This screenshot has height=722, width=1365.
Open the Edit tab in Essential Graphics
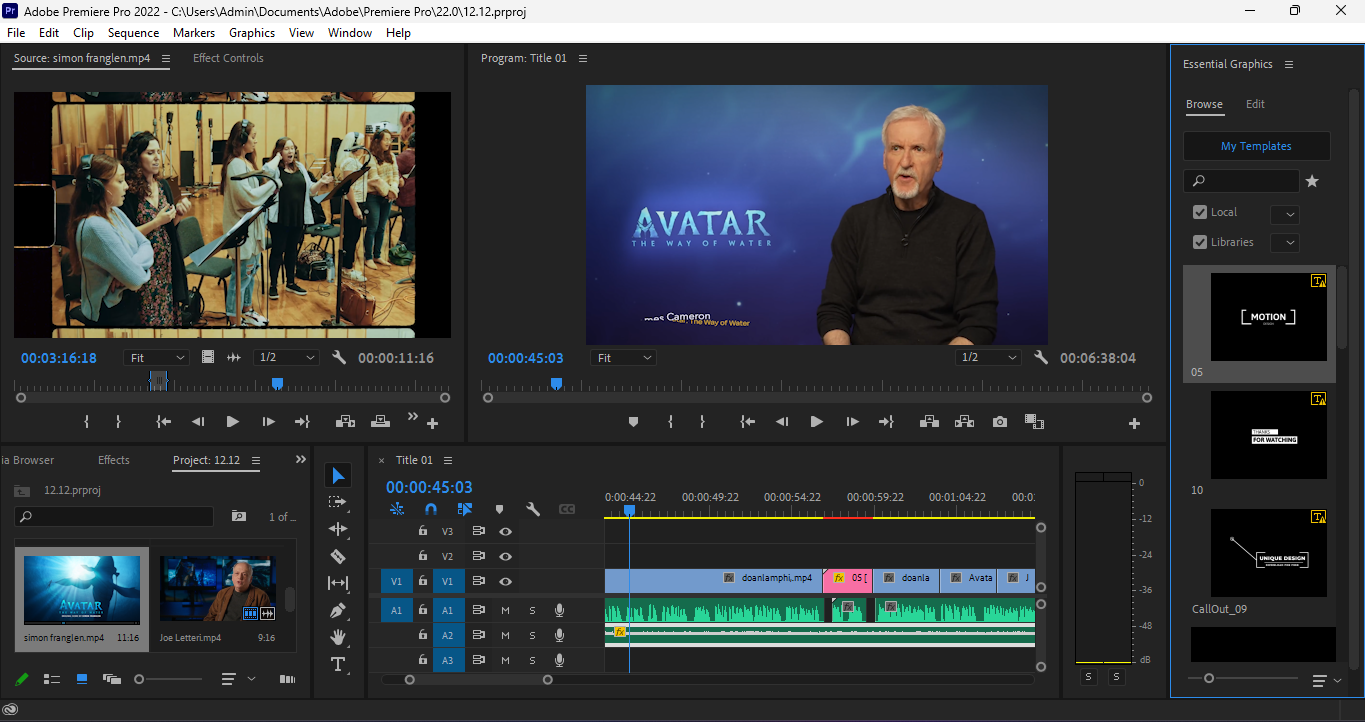[x=1255, y=104]
